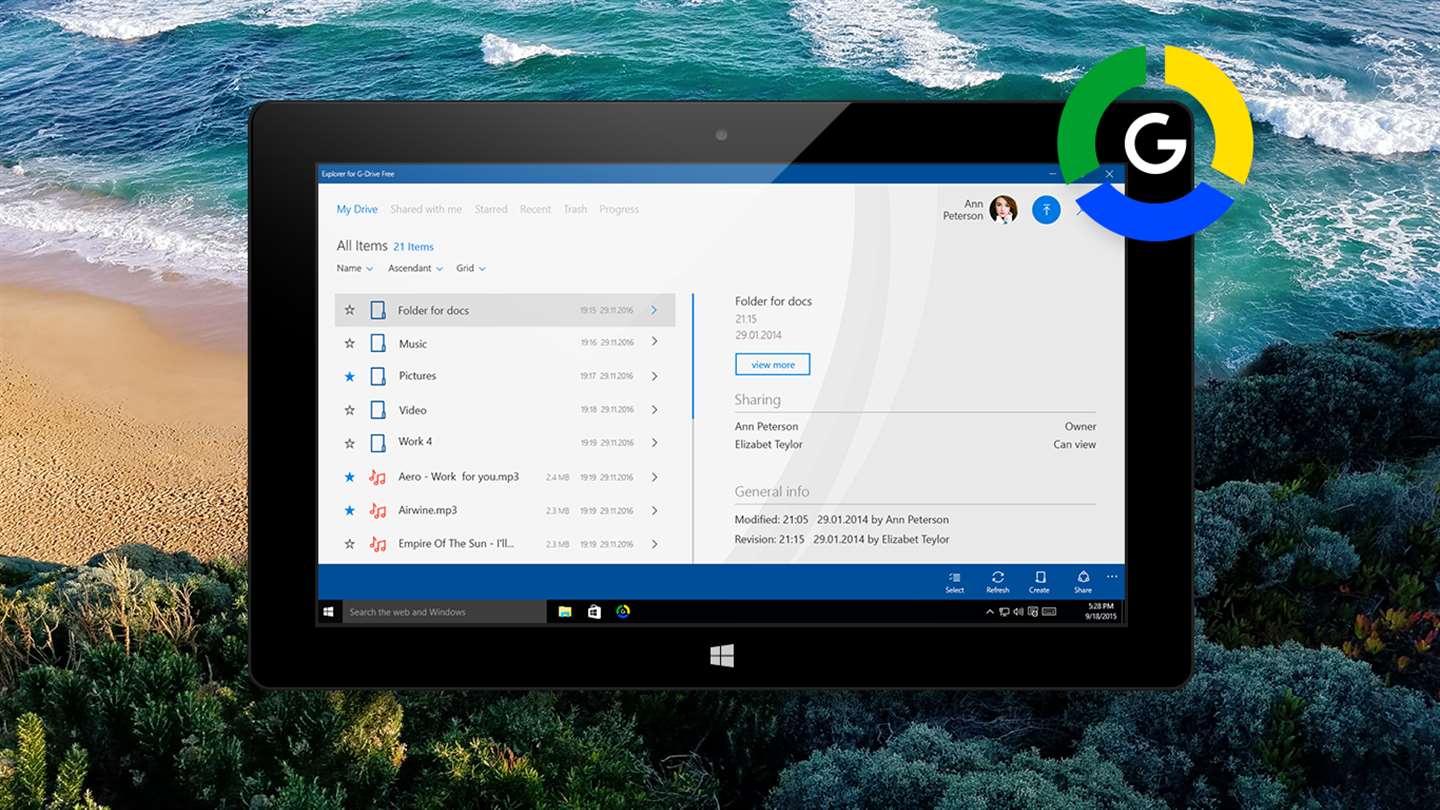Click the view more button
The width and height of the screenshot is (1440, 810).
click(773, 365)
